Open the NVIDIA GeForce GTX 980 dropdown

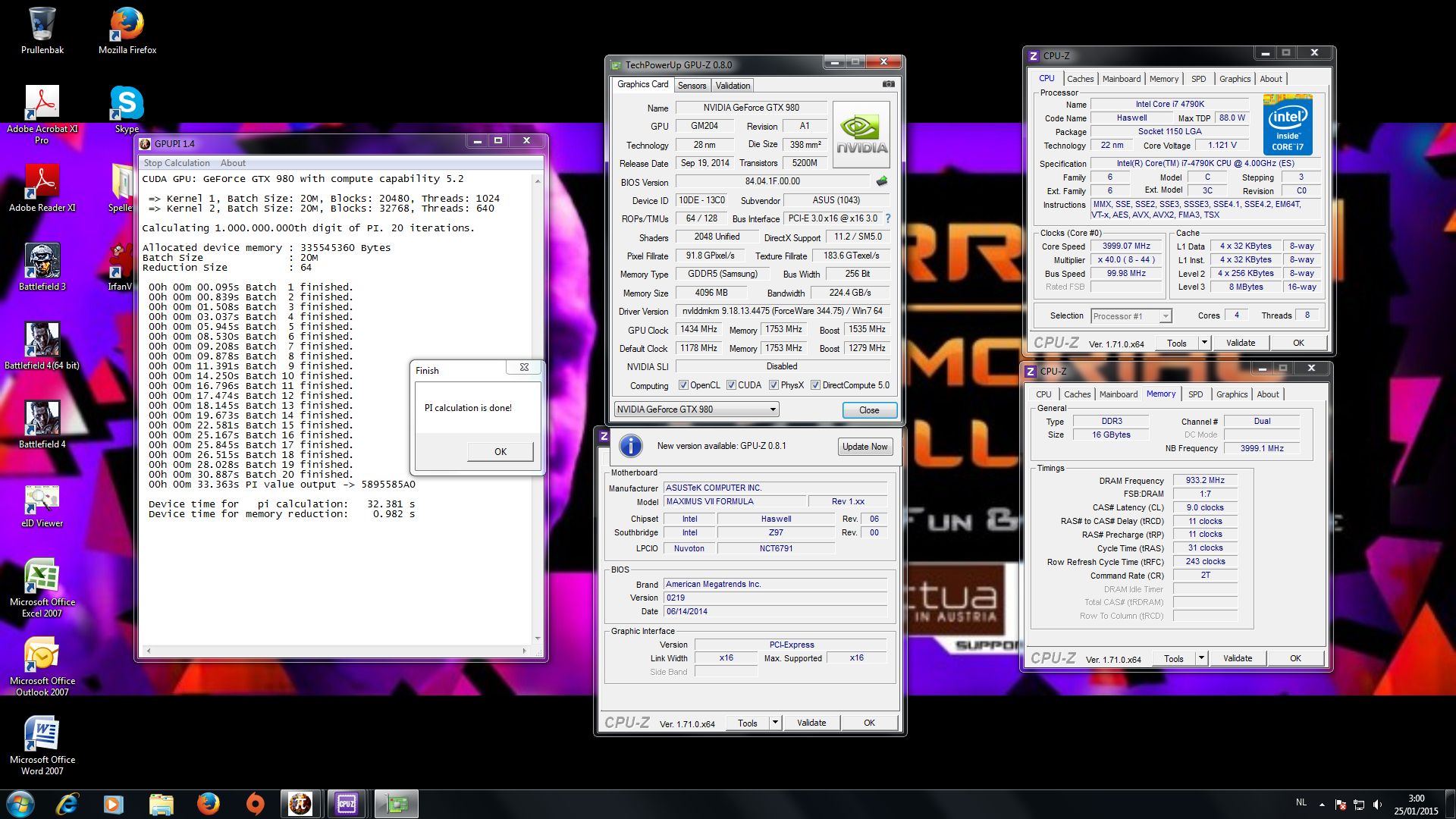696,409
